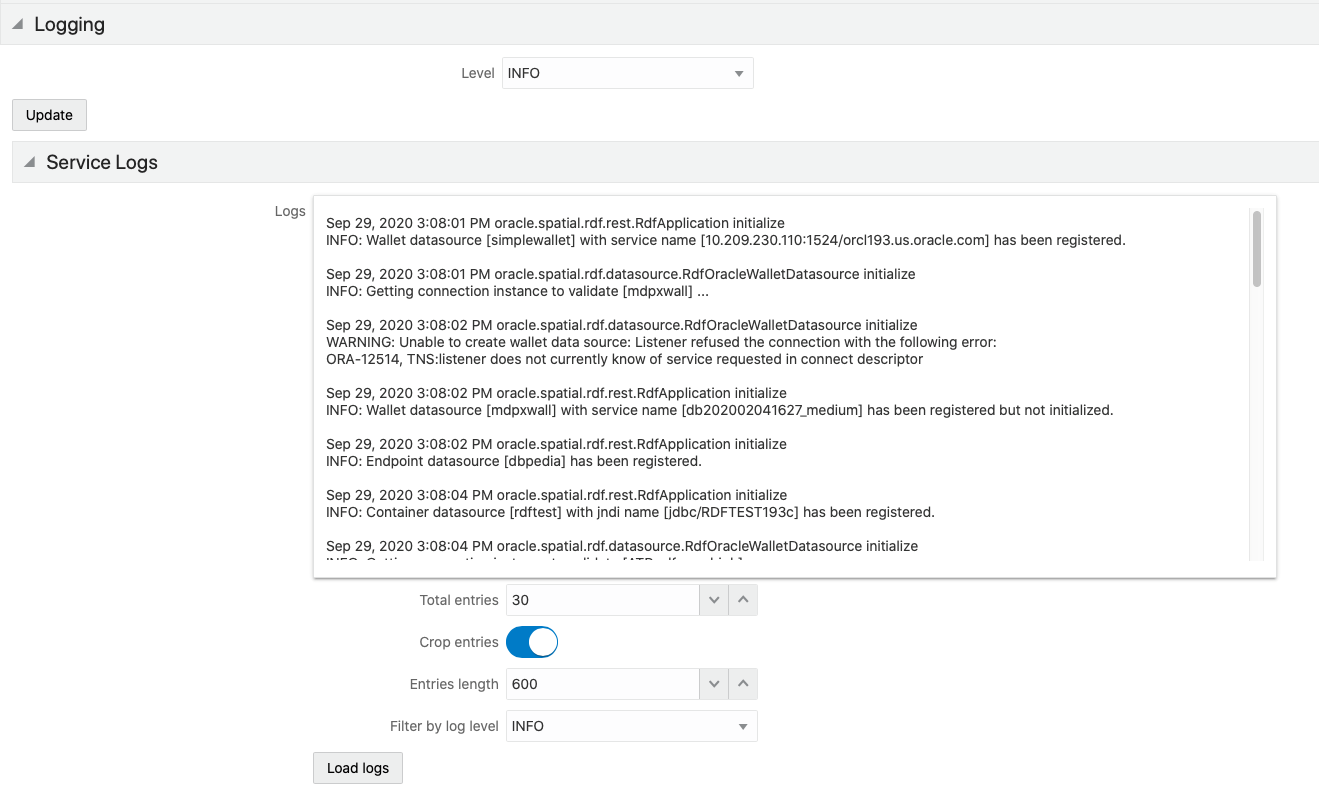Click the 'Wallet datasource [simplewallet]' log line
Screen dimensions: 1319x793
(726, 240)
